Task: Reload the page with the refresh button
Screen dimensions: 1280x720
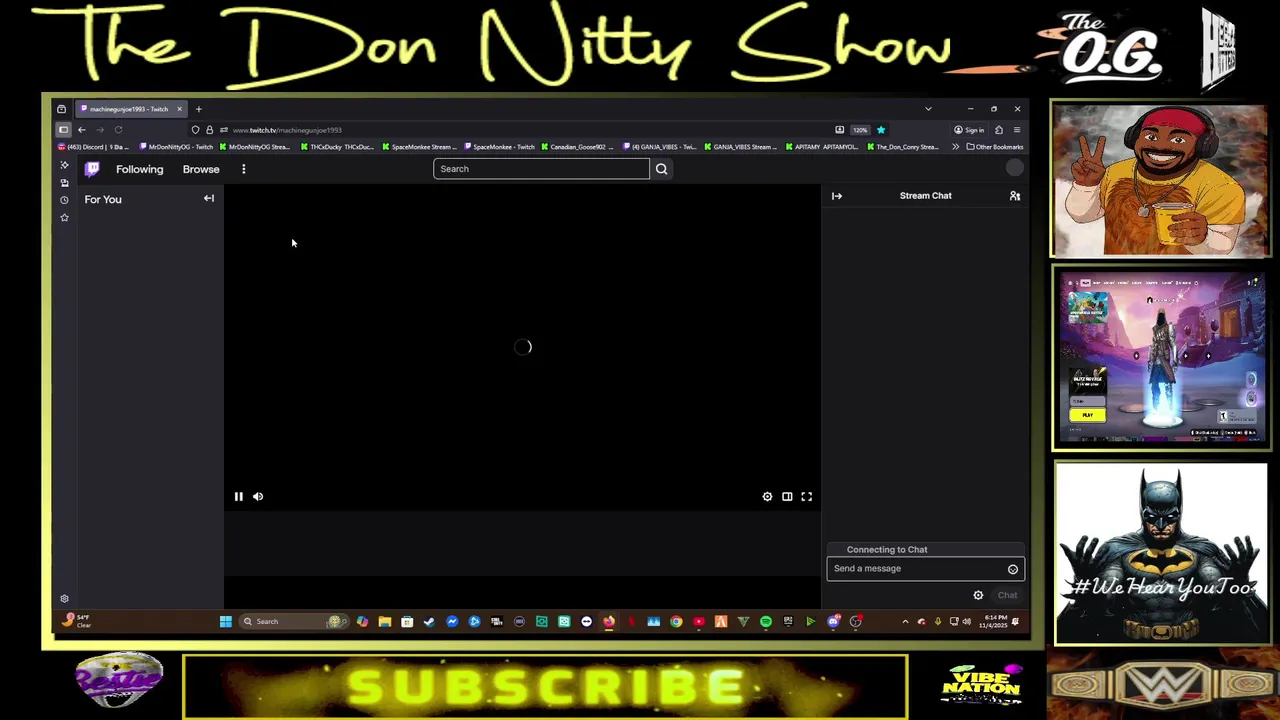Action: point(118,130)
